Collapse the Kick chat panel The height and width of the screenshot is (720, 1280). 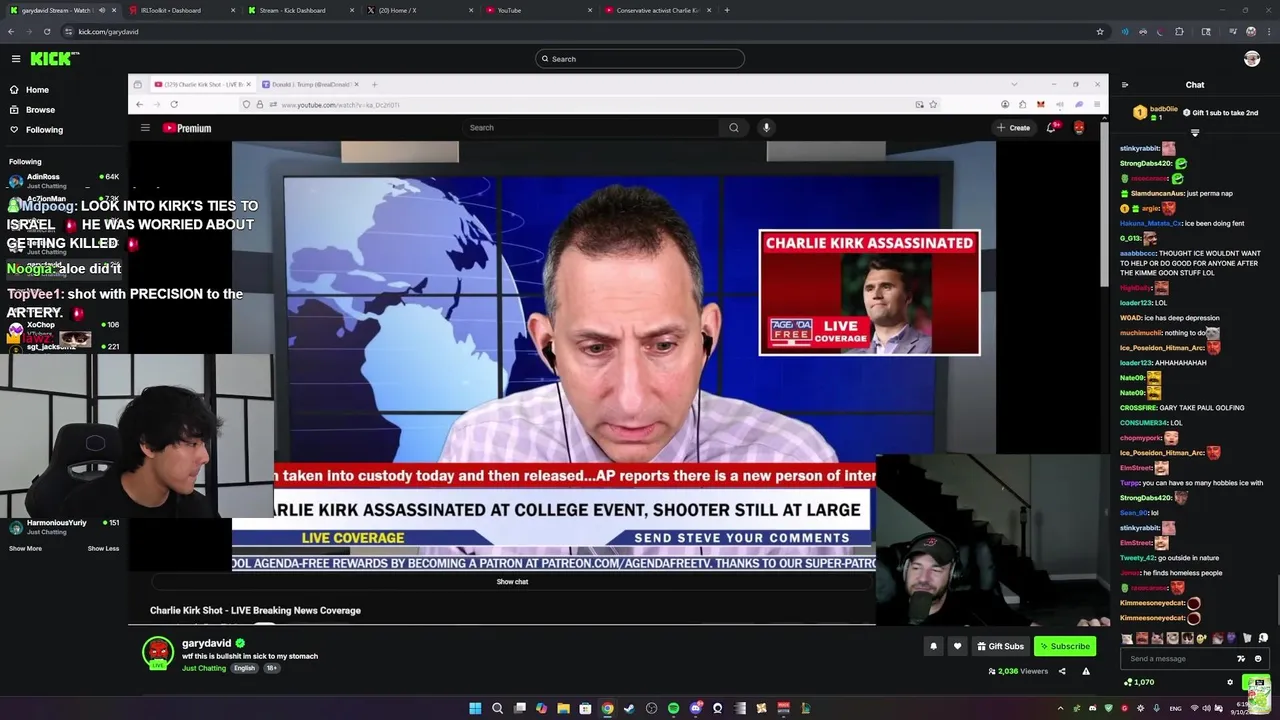1125,85
